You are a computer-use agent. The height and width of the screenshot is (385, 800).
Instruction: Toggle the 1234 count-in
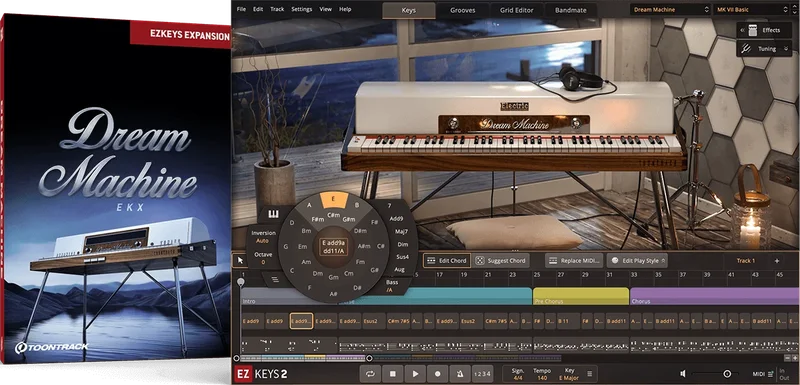click(482, 374)
